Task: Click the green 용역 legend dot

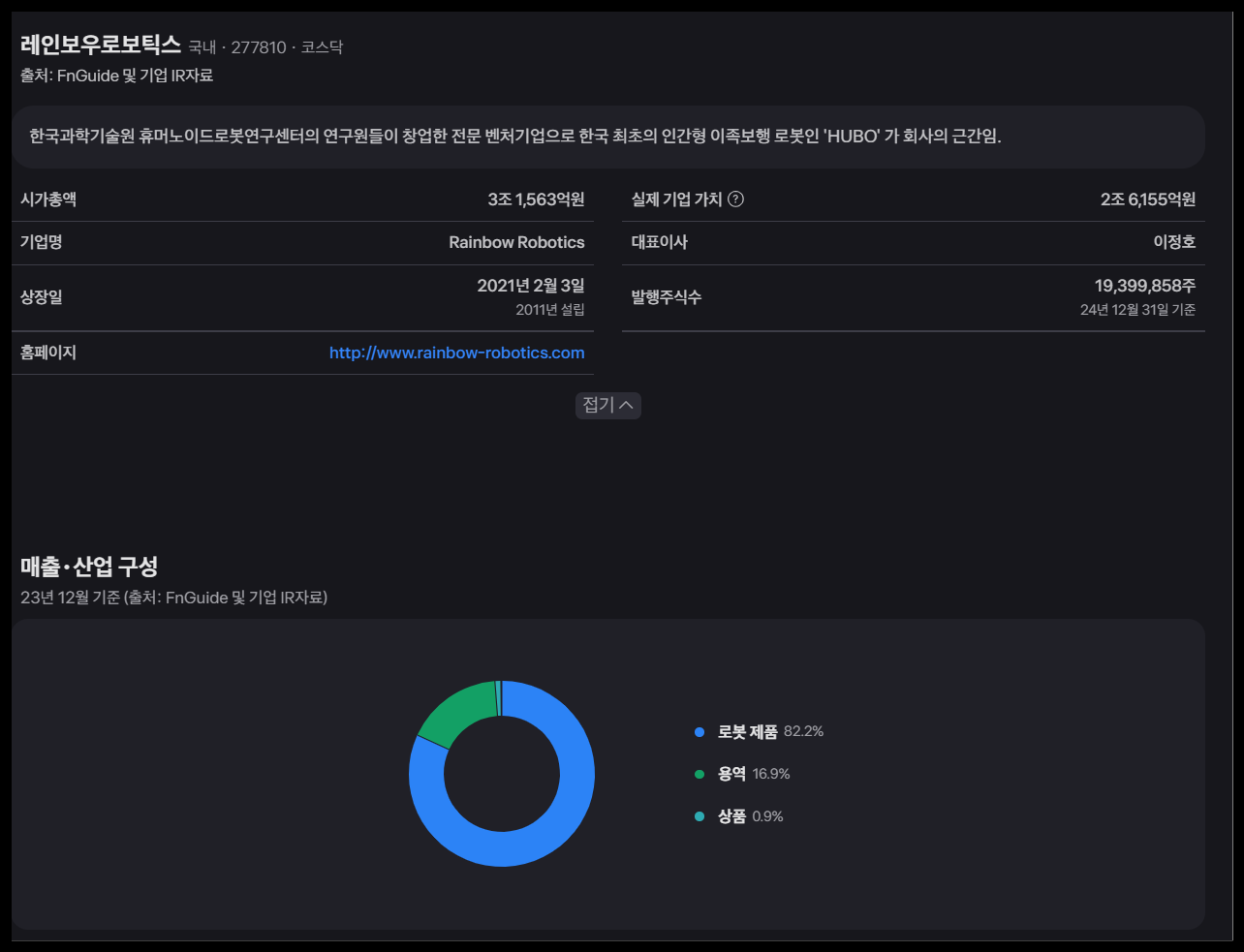Action: pos(700,775)
